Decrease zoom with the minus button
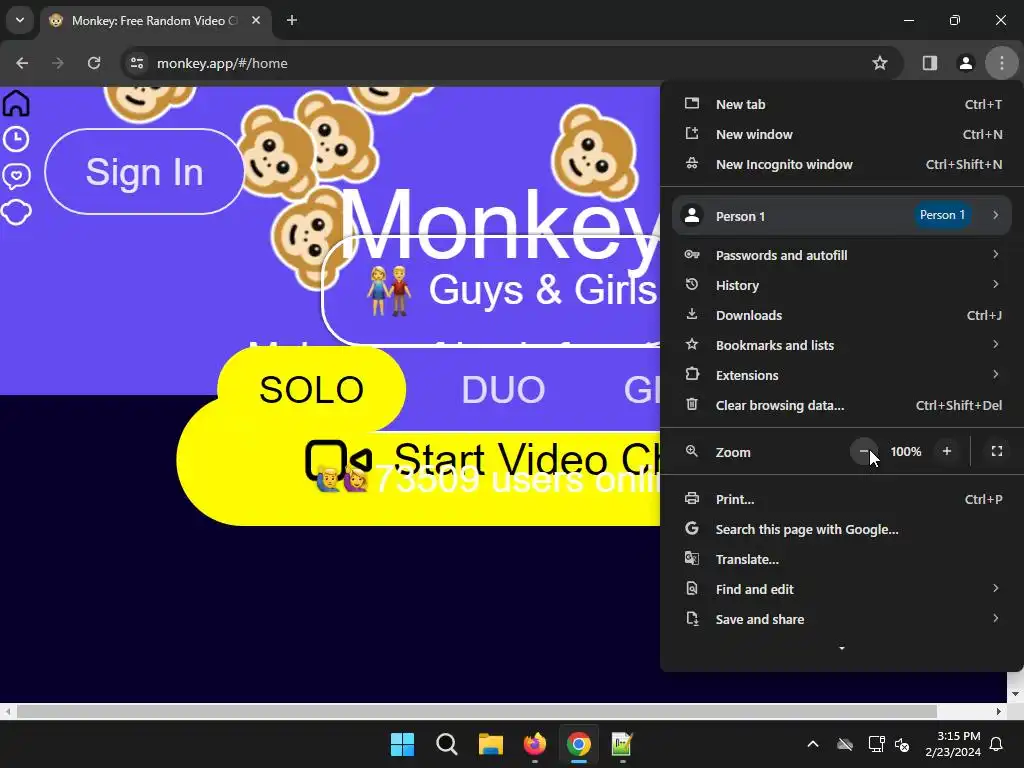Viewport: 1024px width, 768px height. pyautogui.click(x=863, y=451)
